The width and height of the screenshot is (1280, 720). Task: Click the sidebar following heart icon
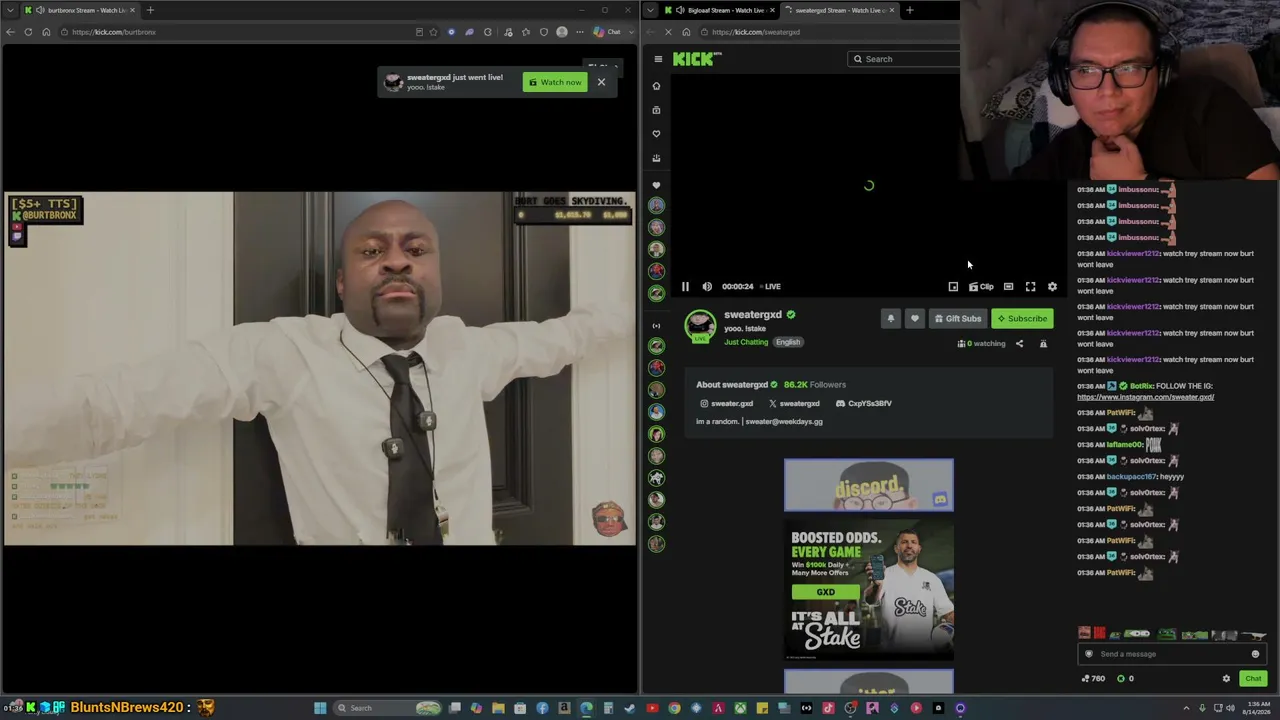(657, 134)
